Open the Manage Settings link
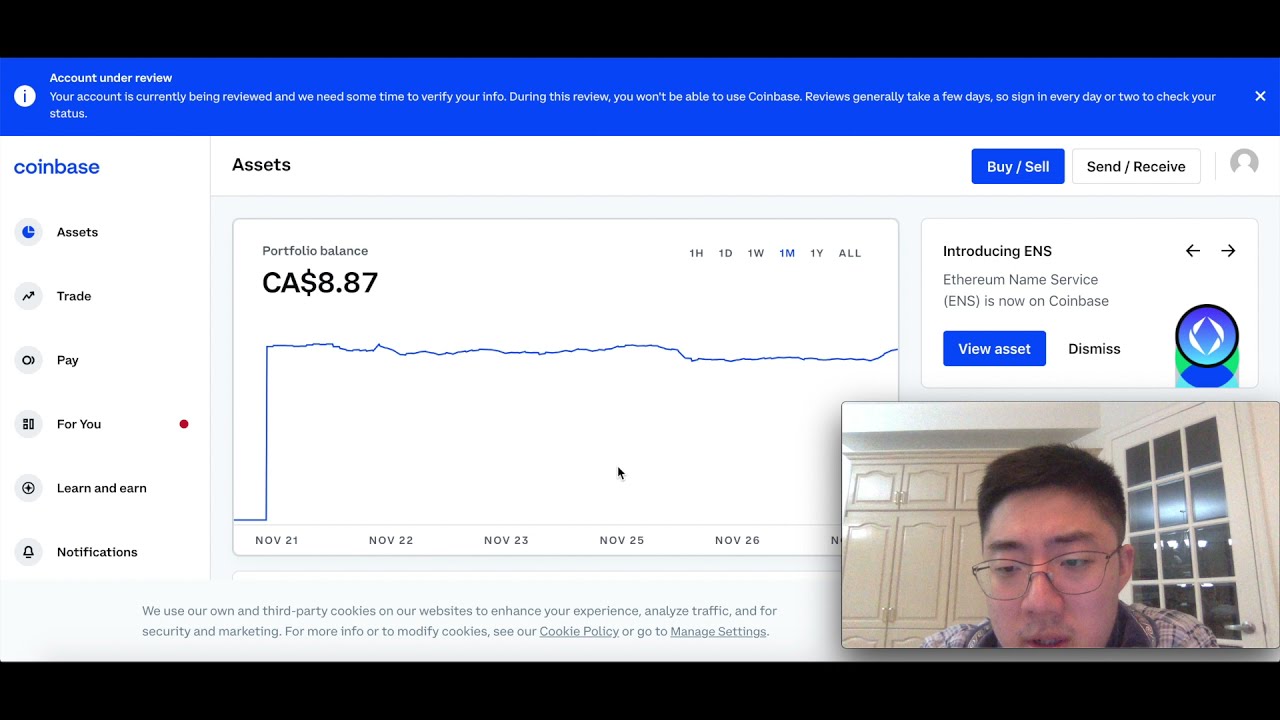This screenshot has width=1280, height=720. pos(718,631)
